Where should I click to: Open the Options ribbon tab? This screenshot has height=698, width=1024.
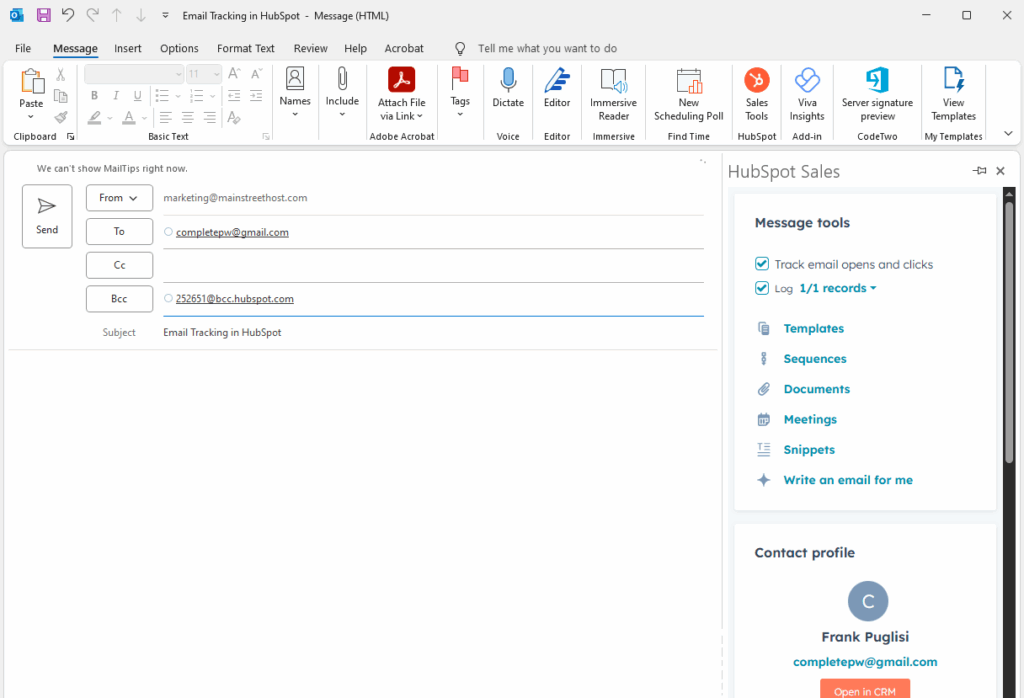point(179,48)
